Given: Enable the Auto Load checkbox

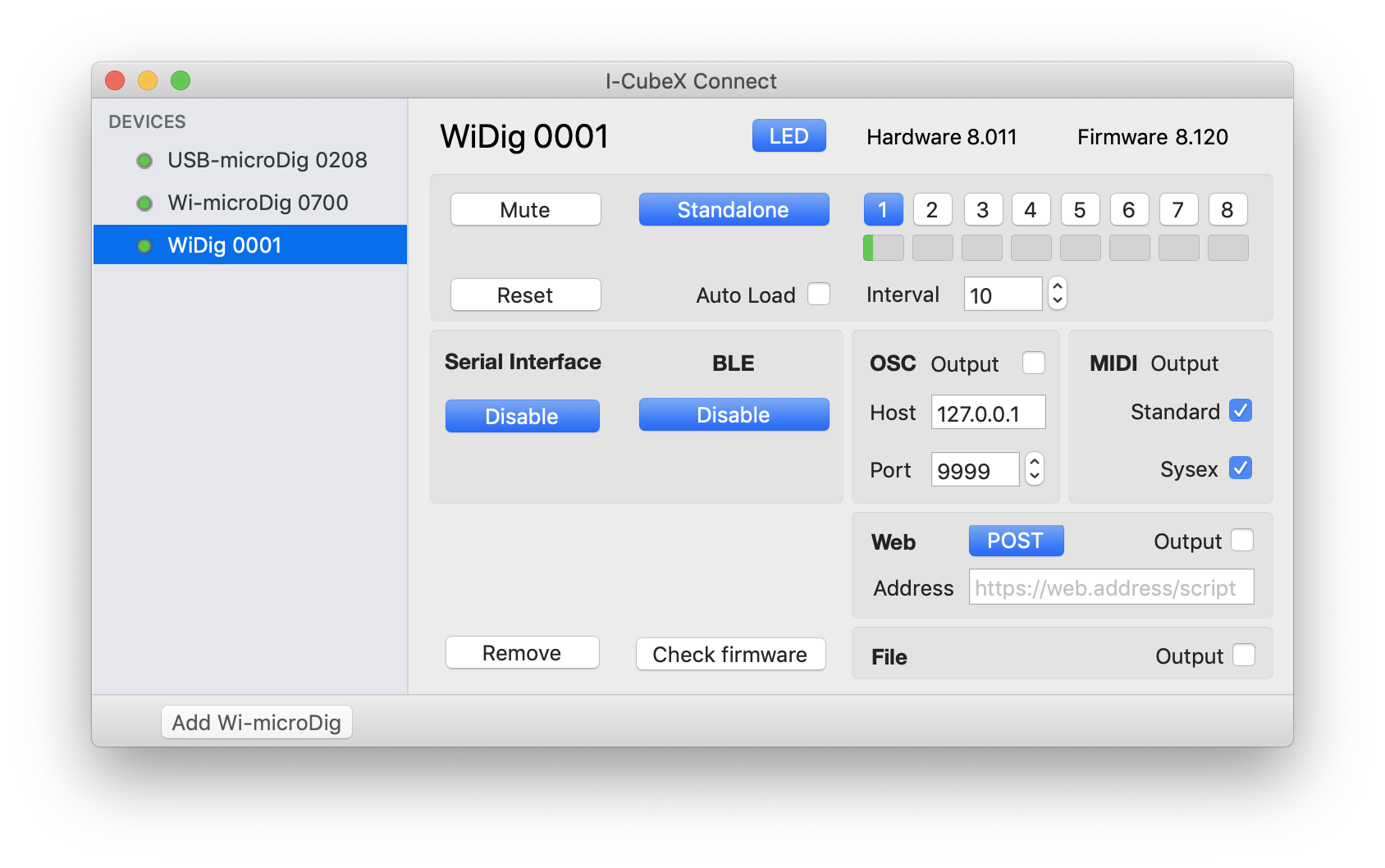Looking at the screenshot, I should click(x=819, y=294).
